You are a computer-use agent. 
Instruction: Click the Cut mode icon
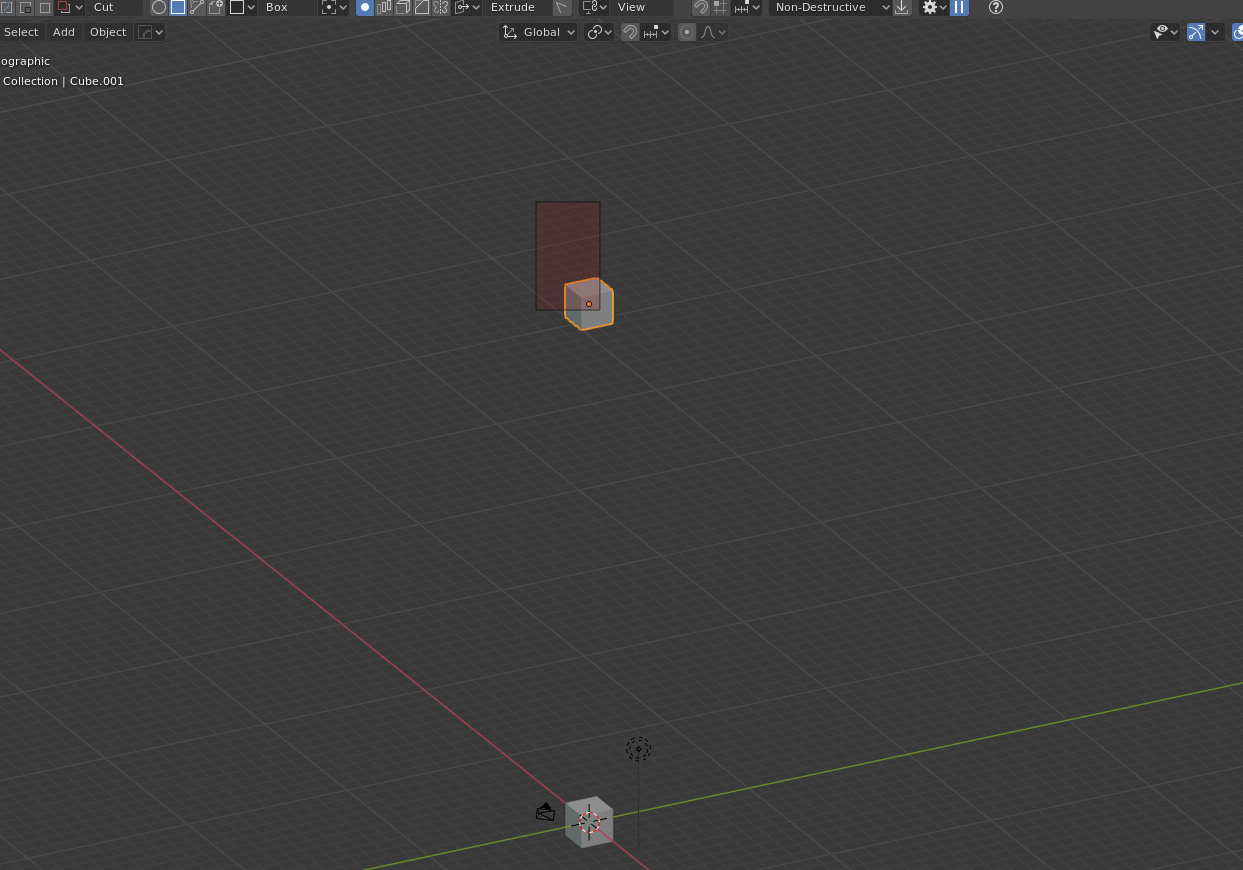pos(64,7)
